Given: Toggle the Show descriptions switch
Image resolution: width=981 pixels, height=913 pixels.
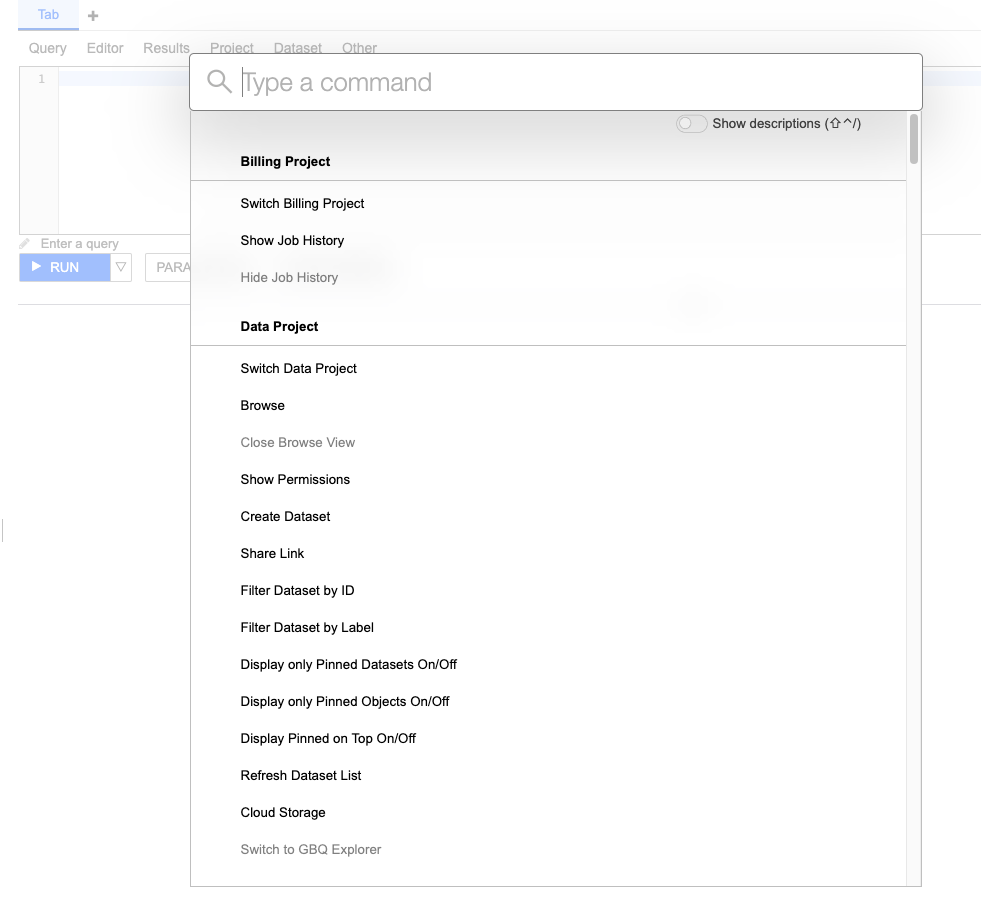Looking at the screenshot, I should tap(691, 124).
